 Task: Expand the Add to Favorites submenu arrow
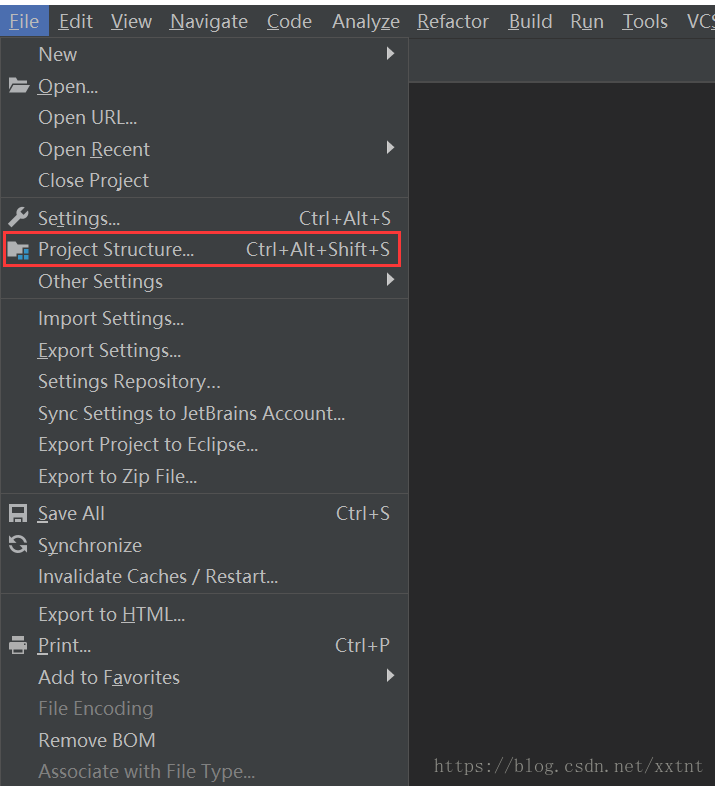pos(390,676)
